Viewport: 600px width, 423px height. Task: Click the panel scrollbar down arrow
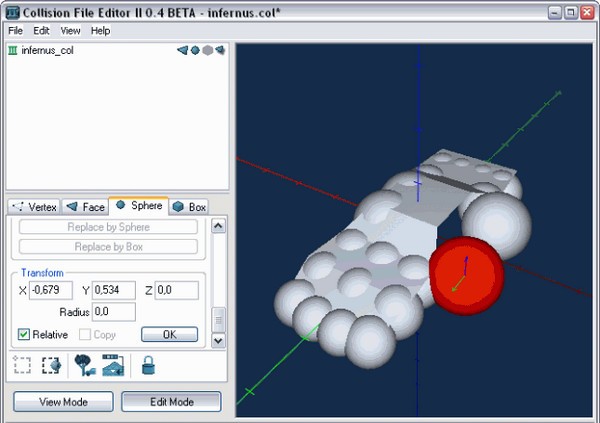(218, 340)
